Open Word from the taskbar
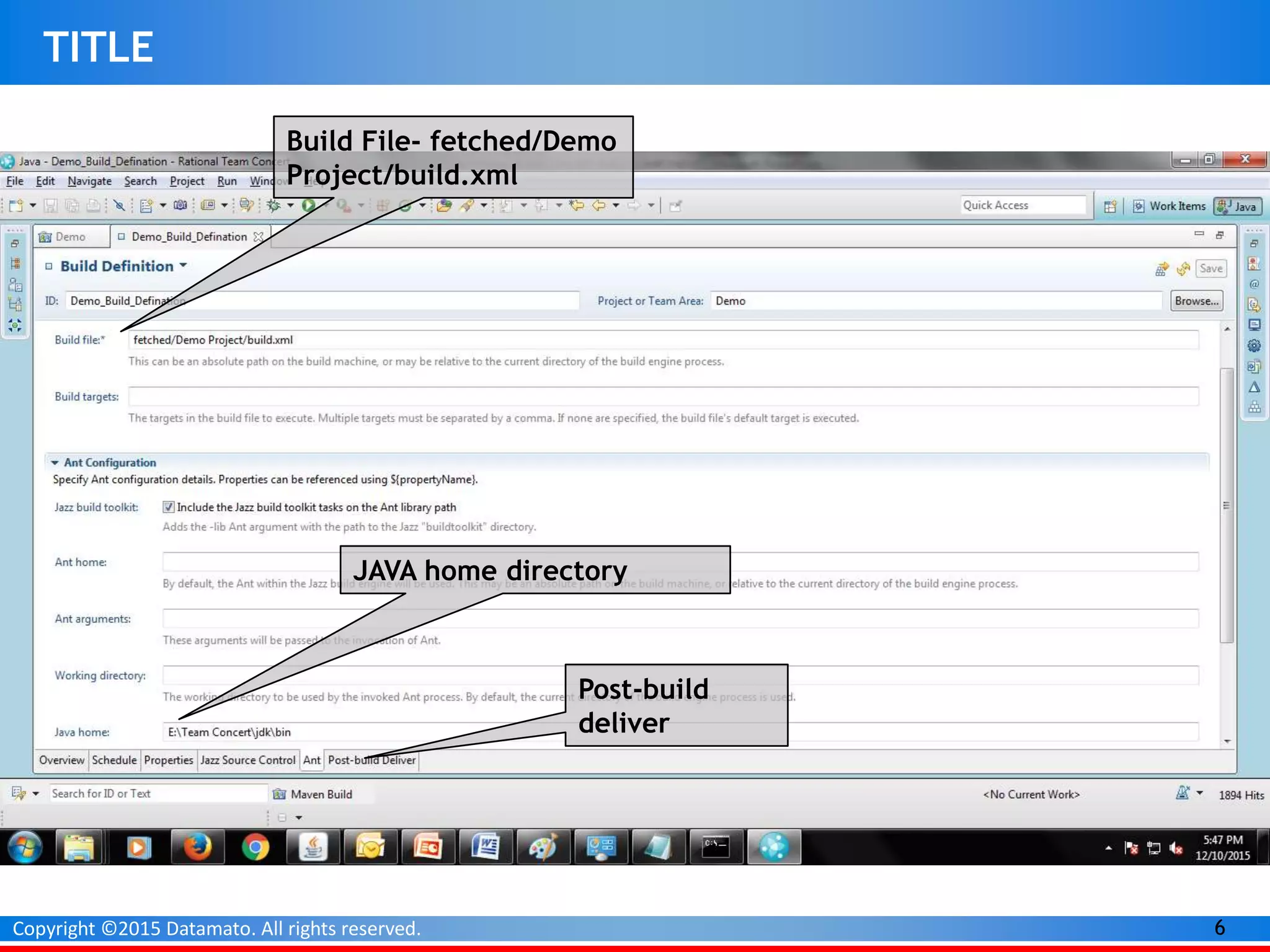 [x=485, y=847]
